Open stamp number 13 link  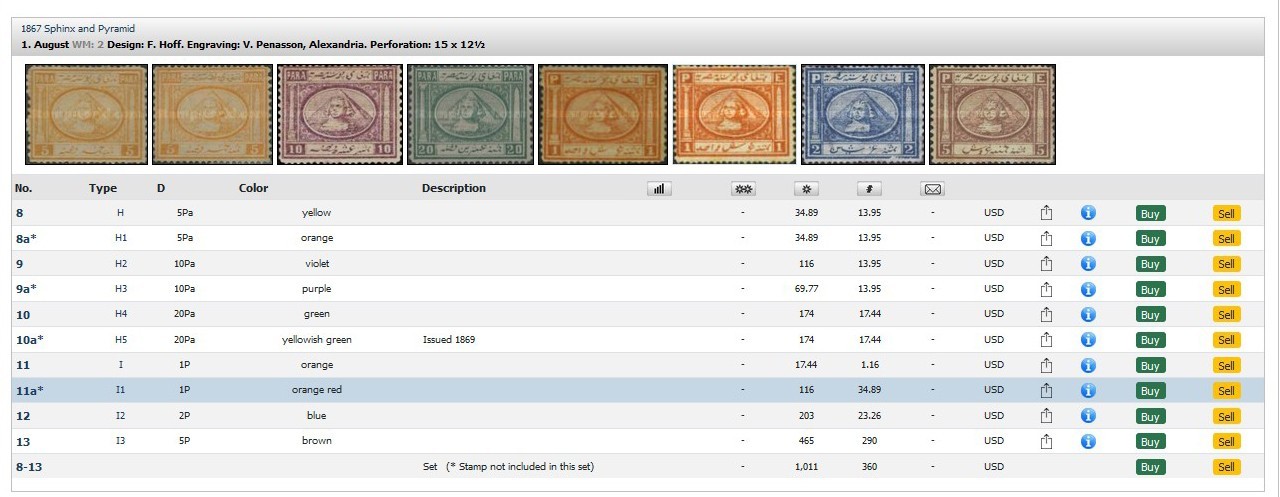(x=23, y=441)
